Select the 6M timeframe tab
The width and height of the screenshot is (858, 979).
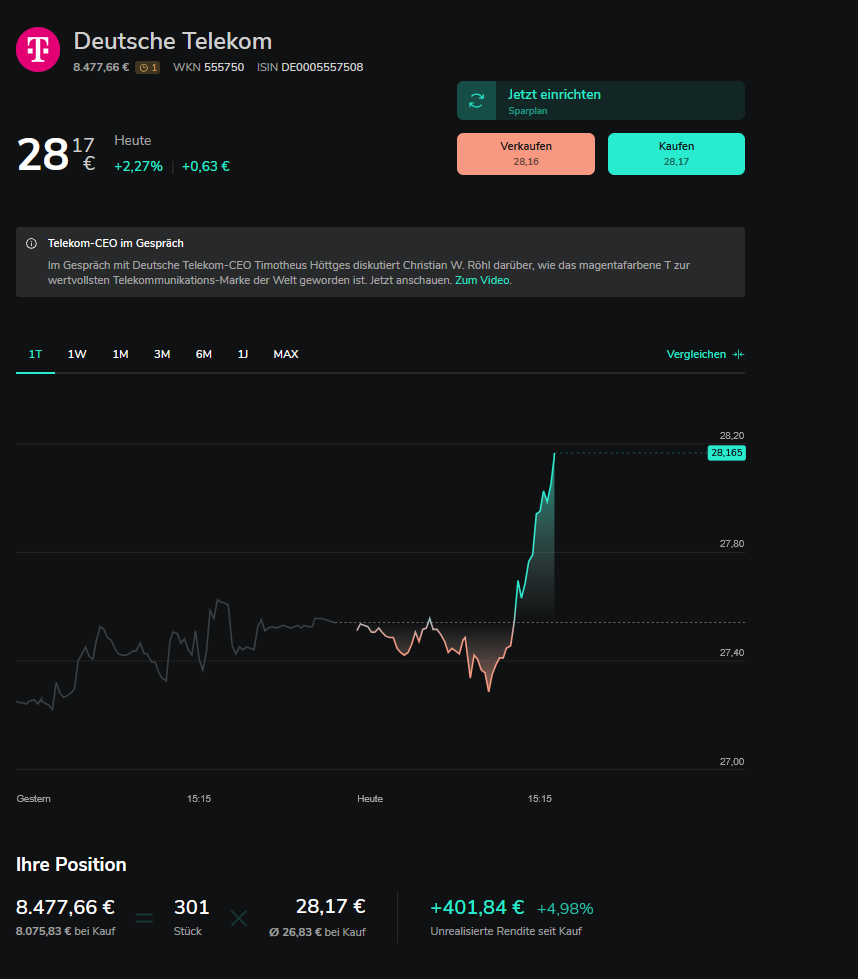coord(204,354)
